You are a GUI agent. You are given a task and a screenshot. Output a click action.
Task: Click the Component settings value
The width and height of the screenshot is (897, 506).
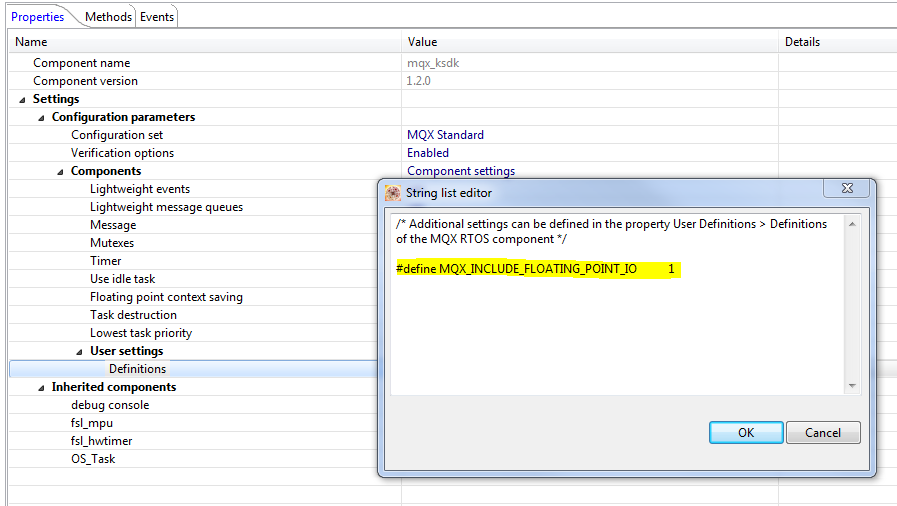tap(461, 171)
